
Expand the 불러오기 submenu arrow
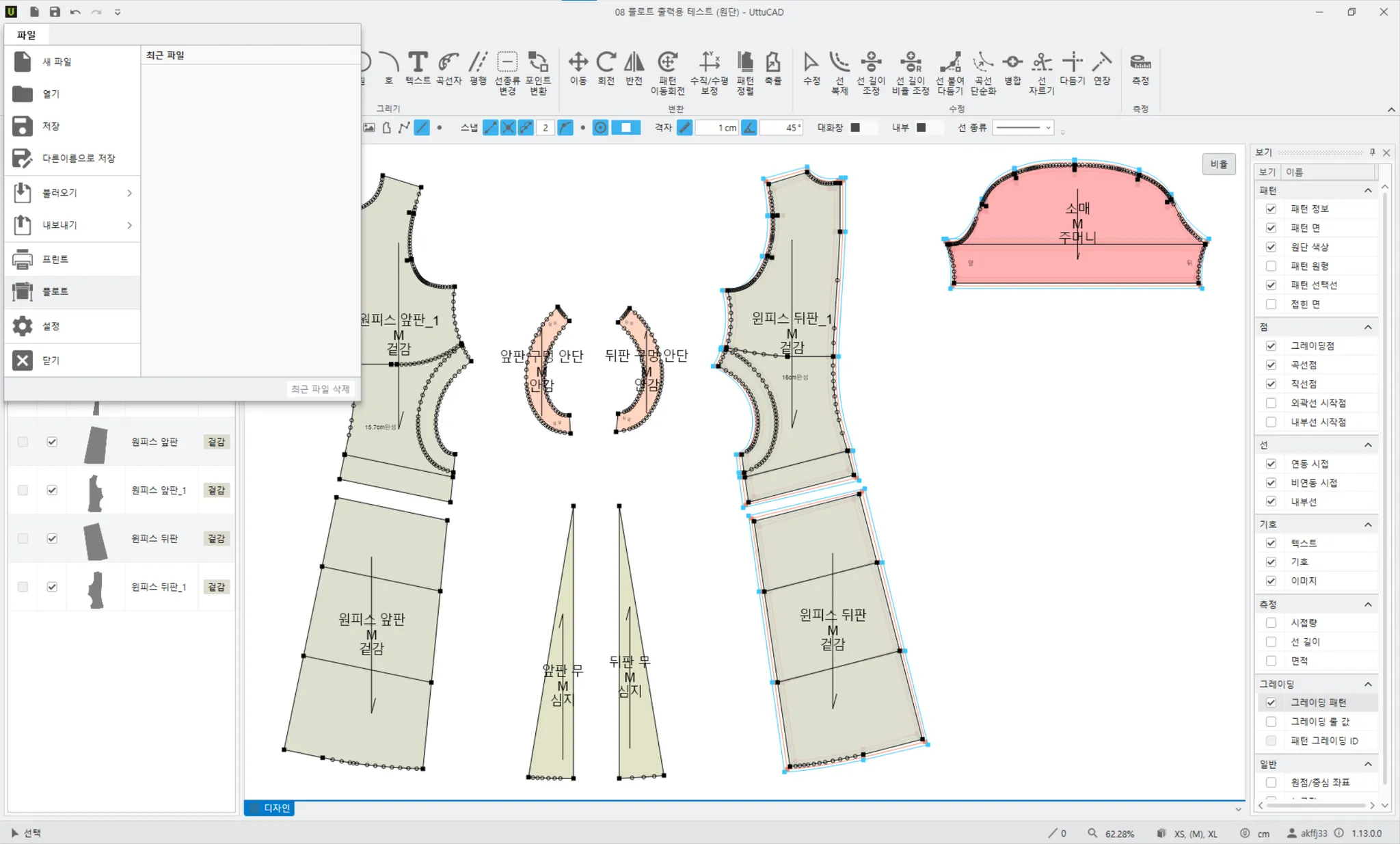[129, 193]
